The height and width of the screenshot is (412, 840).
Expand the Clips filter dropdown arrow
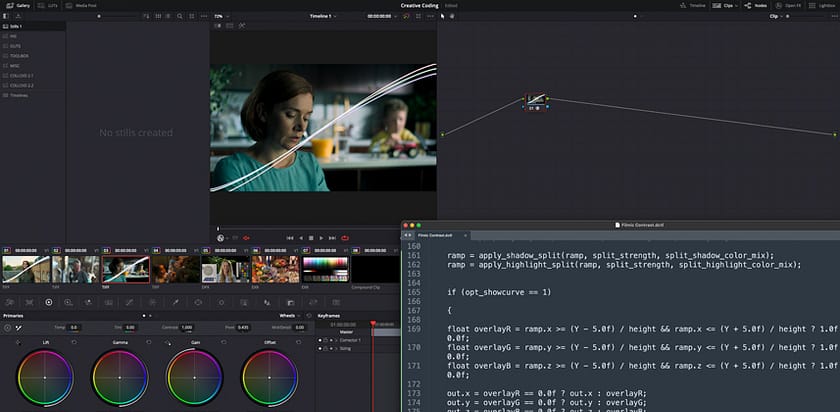pyautogui.click(x=736, y=5)
